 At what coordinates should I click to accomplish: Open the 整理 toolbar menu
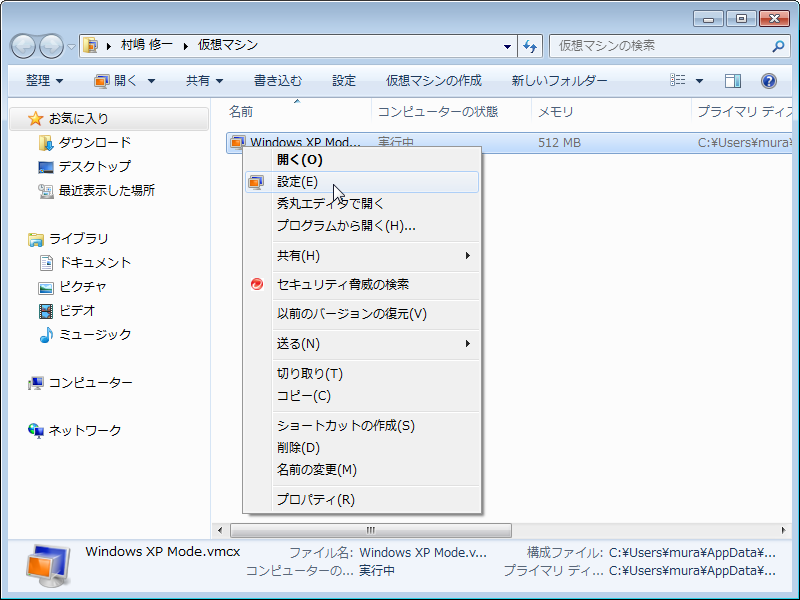point(44,81)
